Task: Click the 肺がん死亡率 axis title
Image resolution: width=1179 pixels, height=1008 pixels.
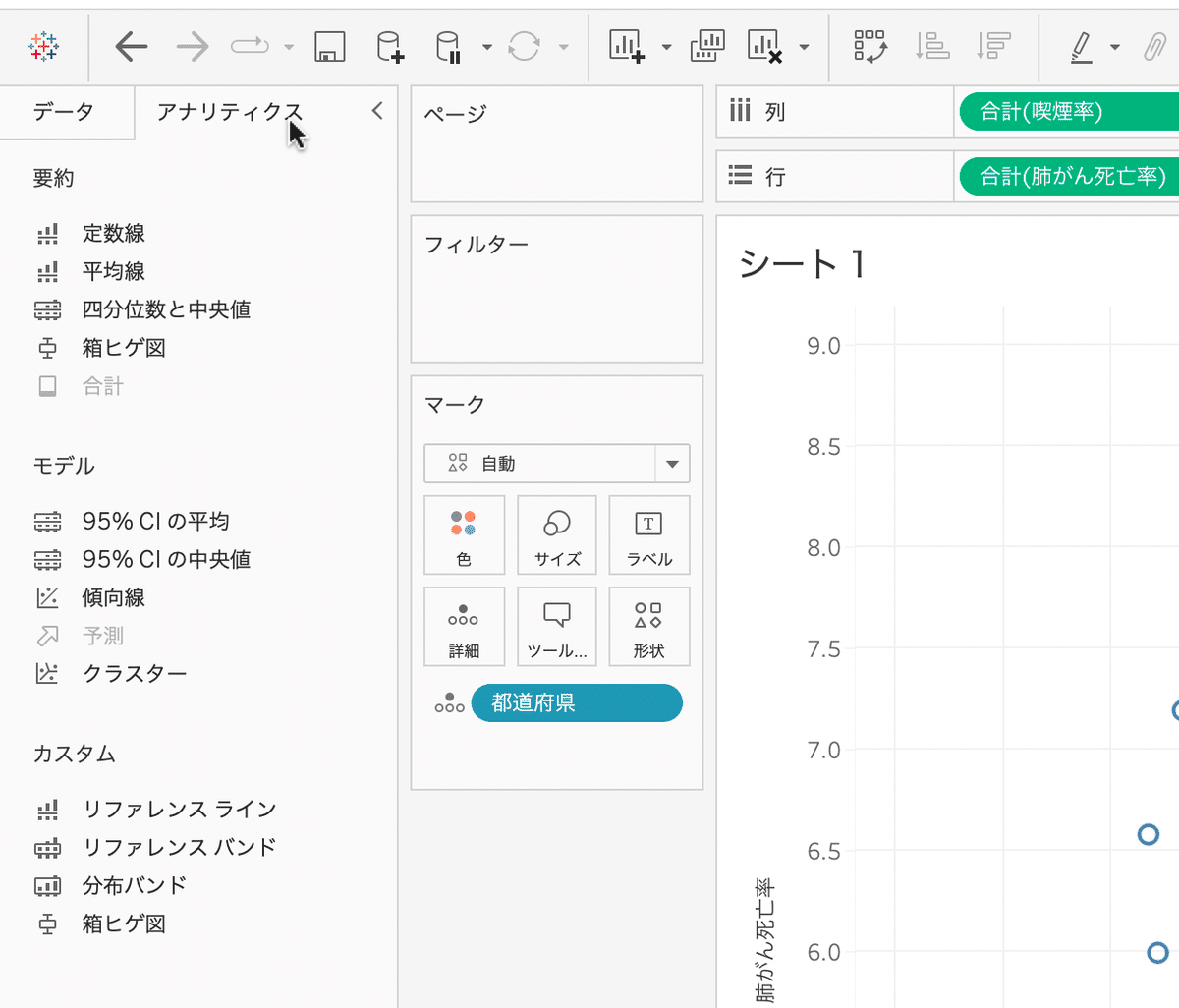Action: (765, 940)
